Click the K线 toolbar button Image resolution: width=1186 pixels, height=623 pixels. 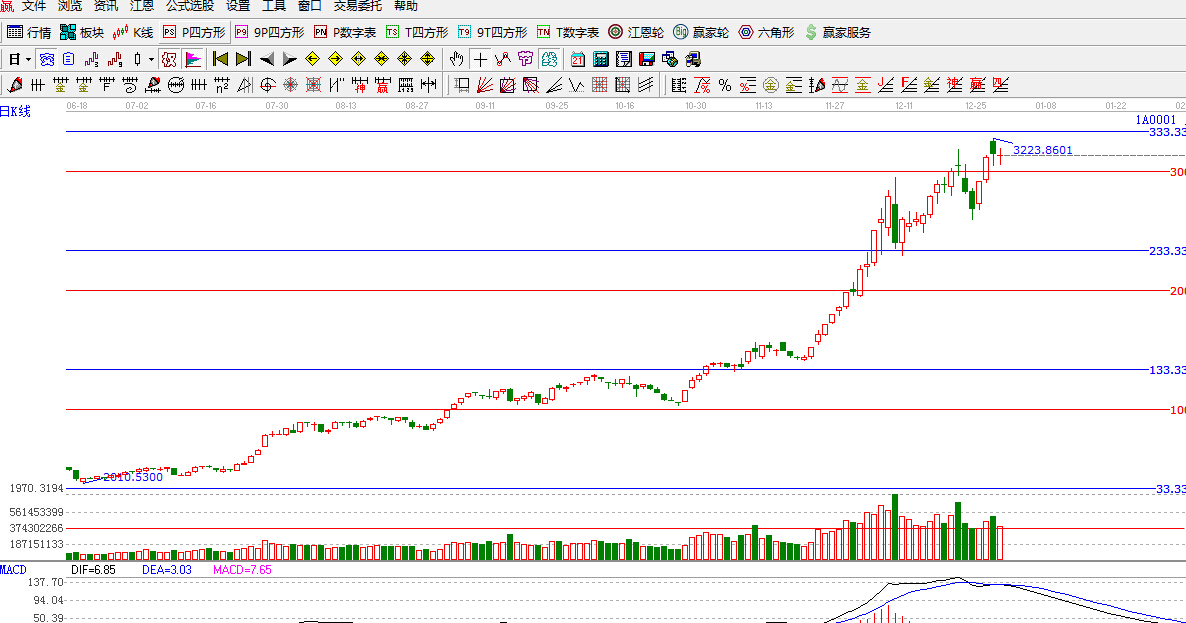(x=134, y=32)
